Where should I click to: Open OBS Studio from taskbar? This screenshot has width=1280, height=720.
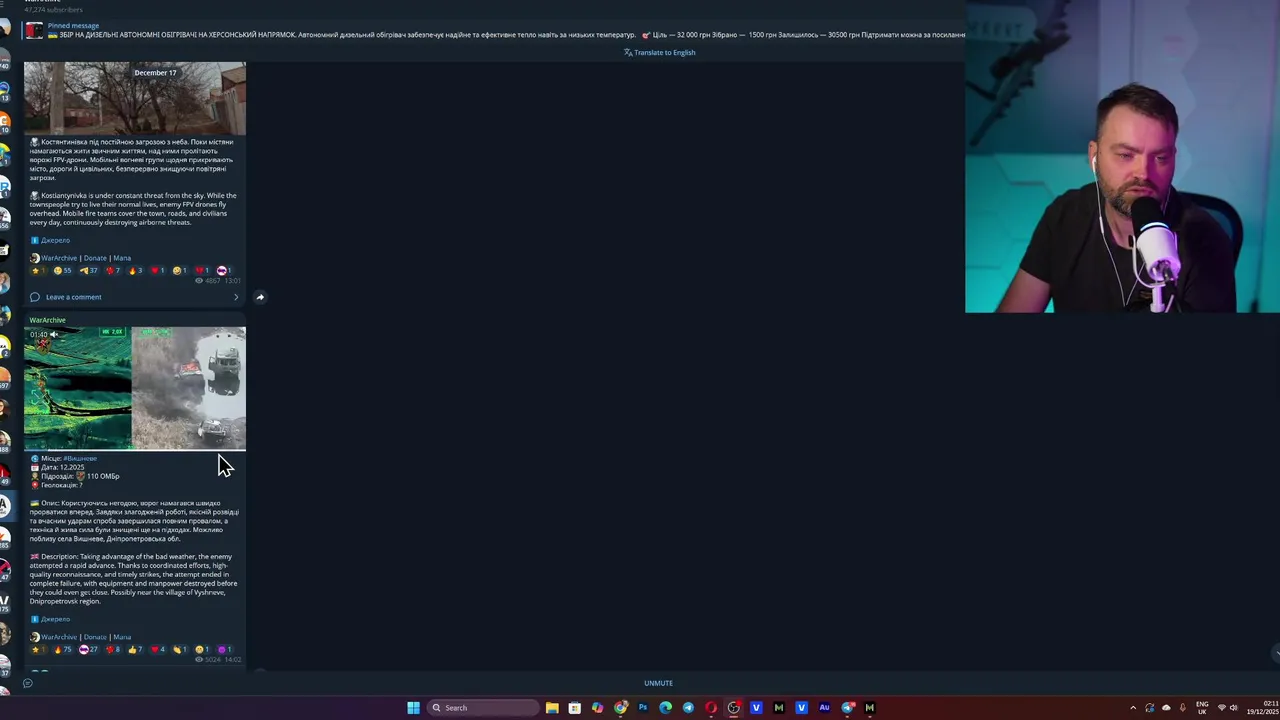(x=734, y=708)
